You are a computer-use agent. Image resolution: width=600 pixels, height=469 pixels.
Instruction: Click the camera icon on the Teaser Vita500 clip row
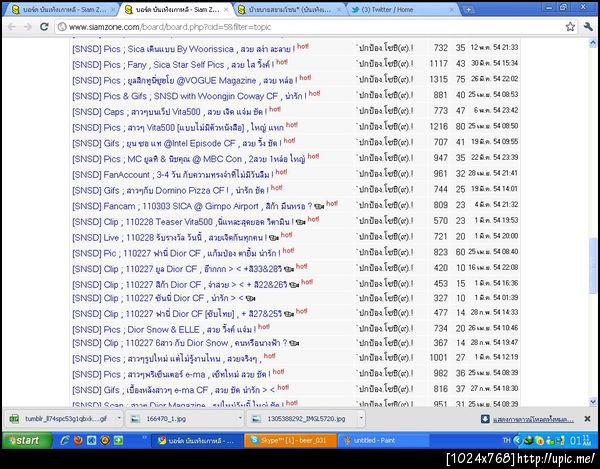pyautogui.click(x=300, y=222)
